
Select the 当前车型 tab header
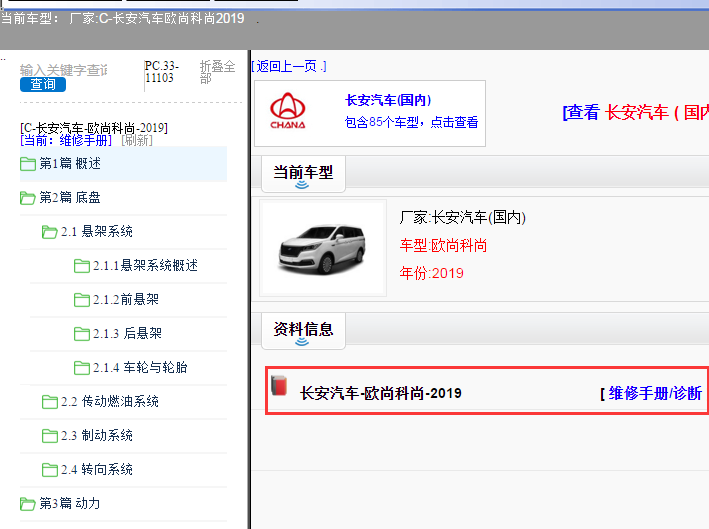[x=303, y=174]
